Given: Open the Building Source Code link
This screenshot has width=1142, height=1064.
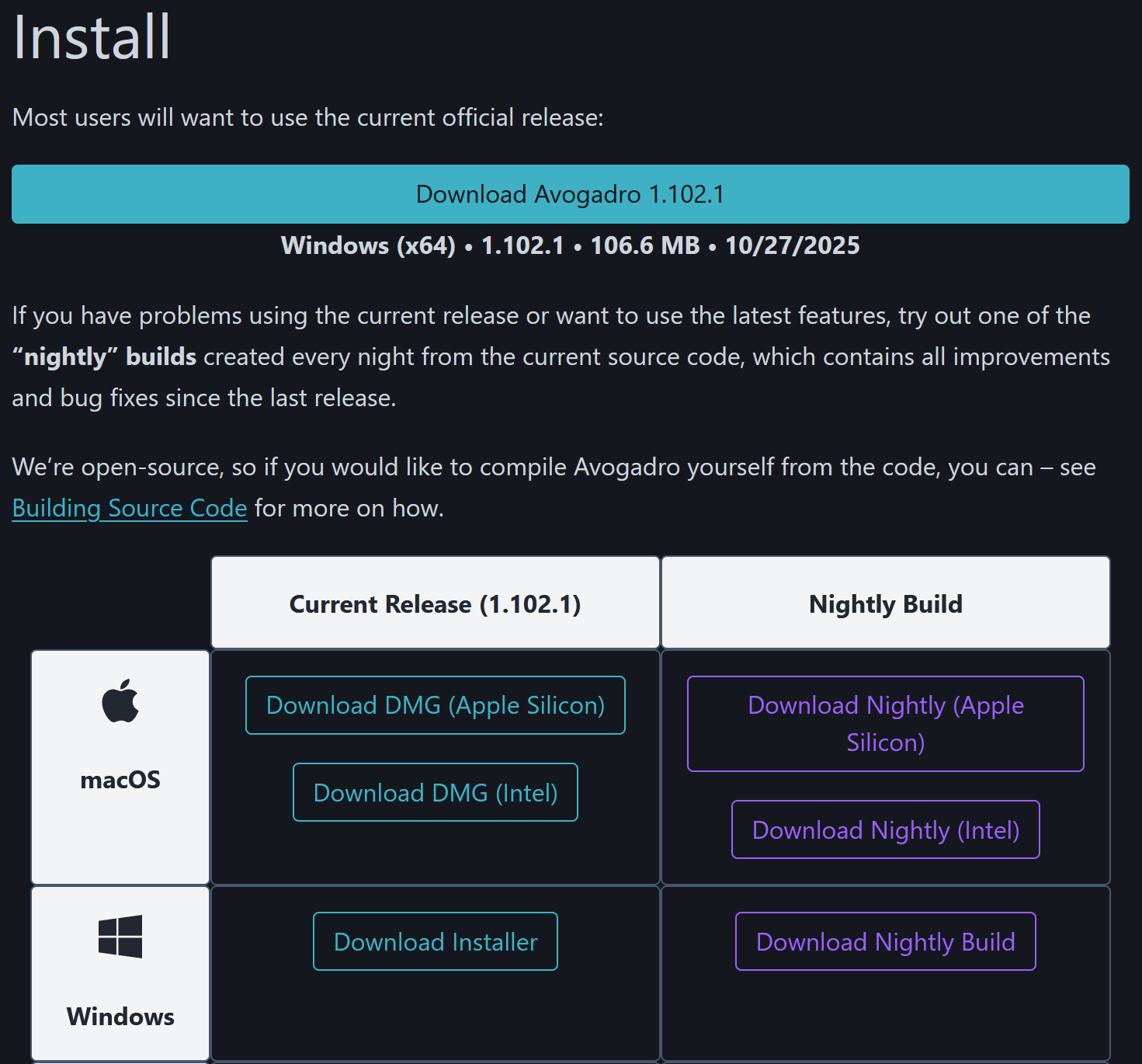Looking at the screenshot, I should click(x=130, y=508).
